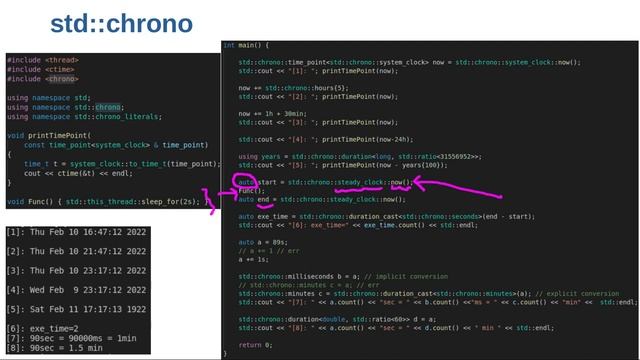The height and width of the screenshot is (360, 640).
Task: Click the cout "[6]: exe_time=" line
Action: (x=358, y=225)
